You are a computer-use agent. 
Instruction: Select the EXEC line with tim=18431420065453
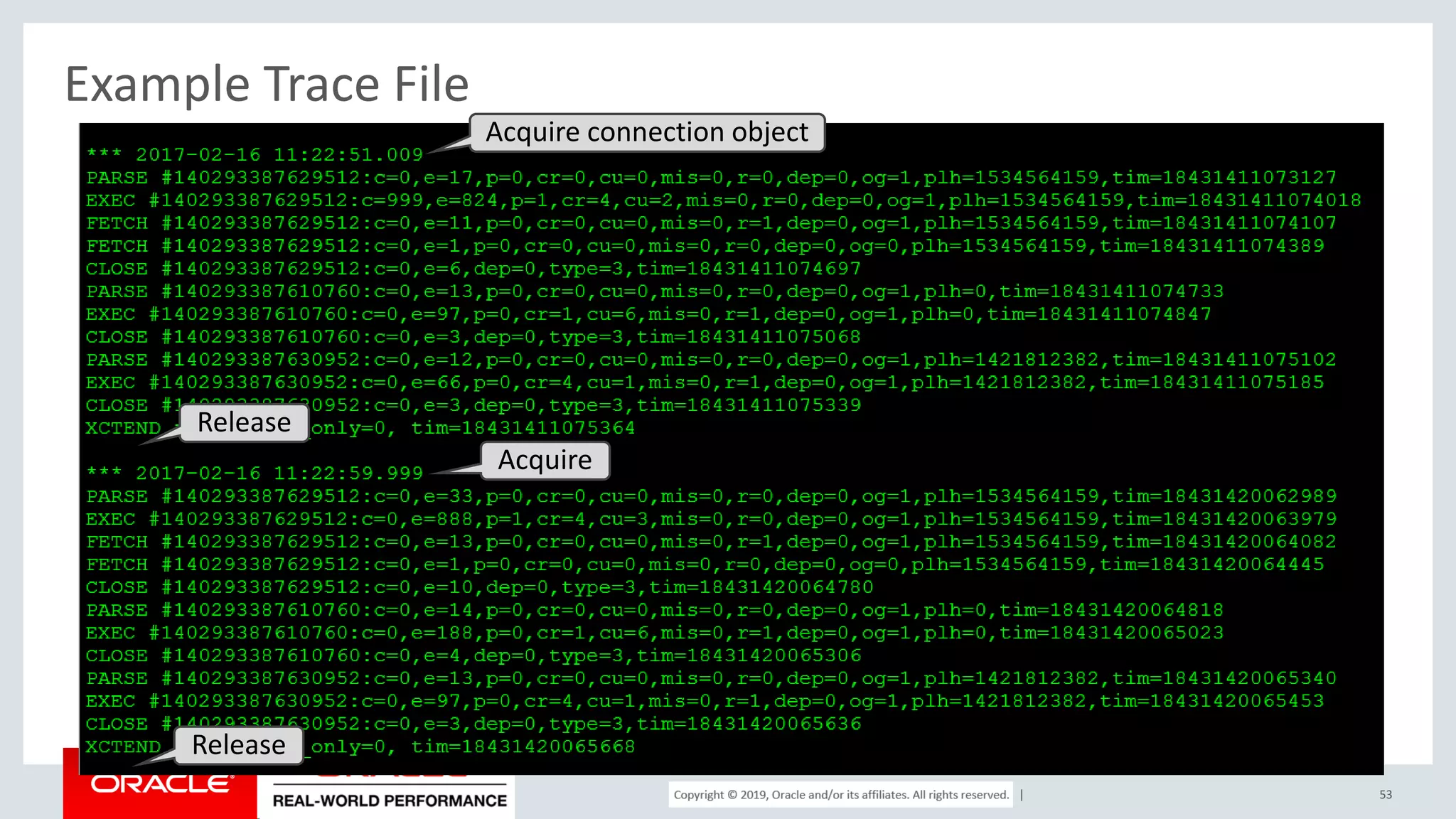coord(705,700)
